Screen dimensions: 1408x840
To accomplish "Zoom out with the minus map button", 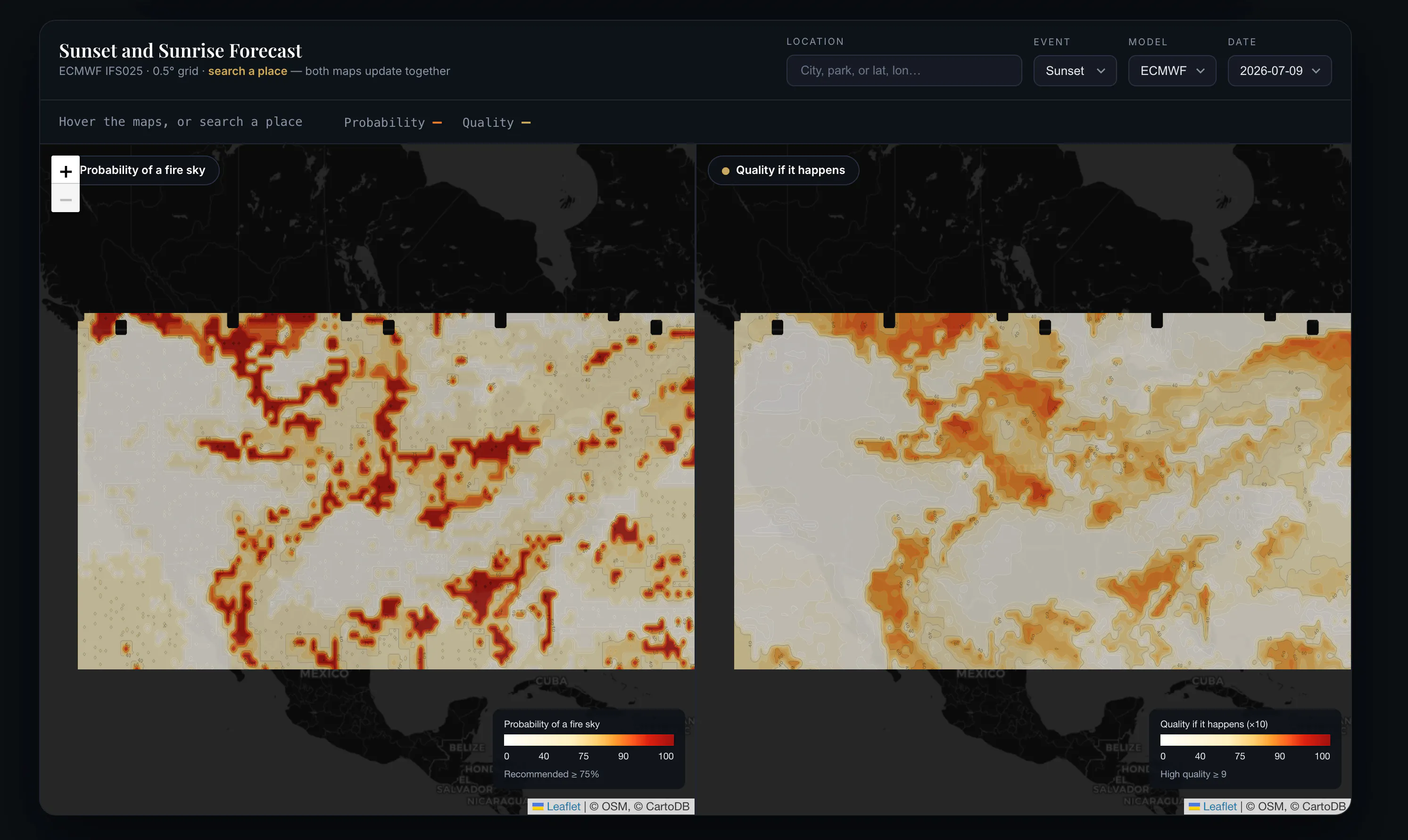I will (x=66, y=198).
